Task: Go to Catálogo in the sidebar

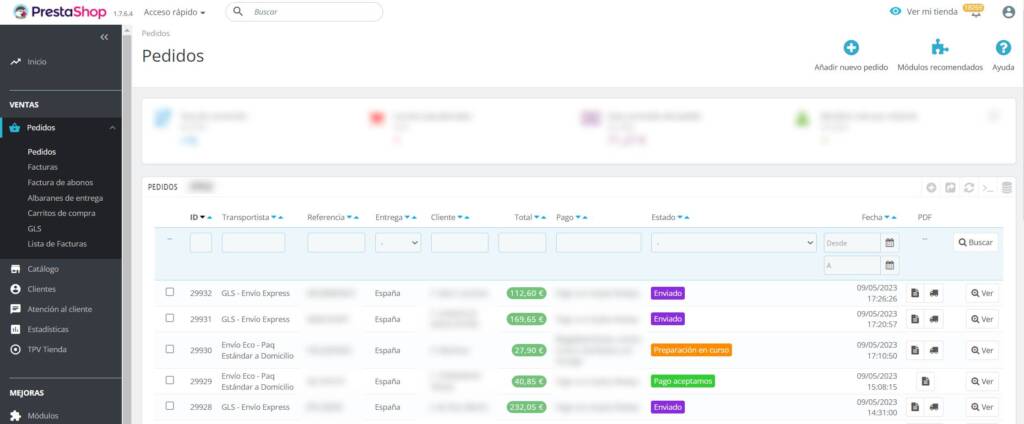Action: click(43, 269)
